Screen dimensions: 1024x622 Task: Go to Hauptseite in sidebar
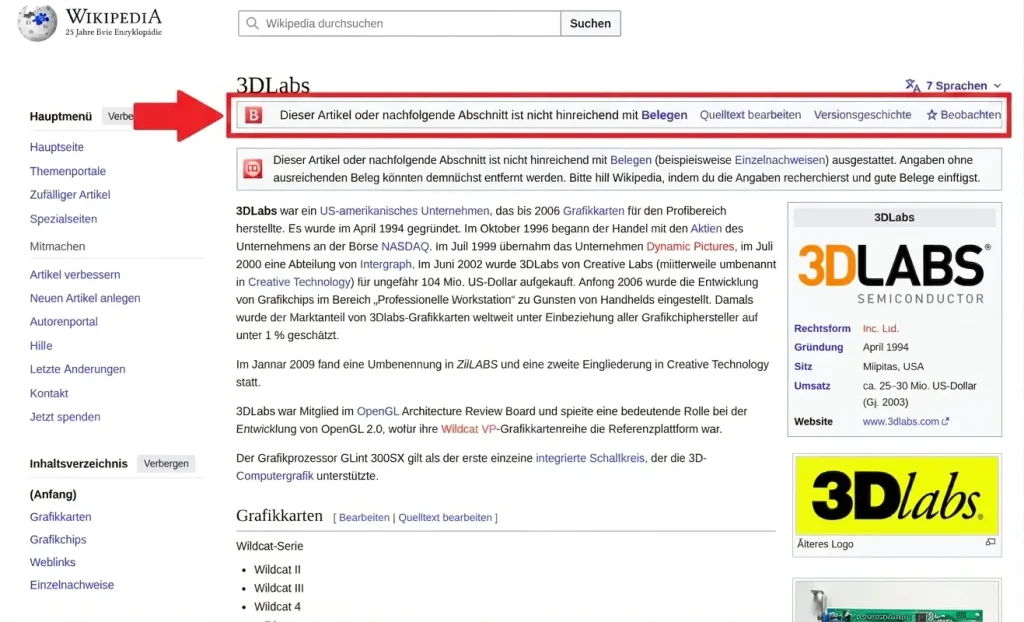[x=57, y=147]
